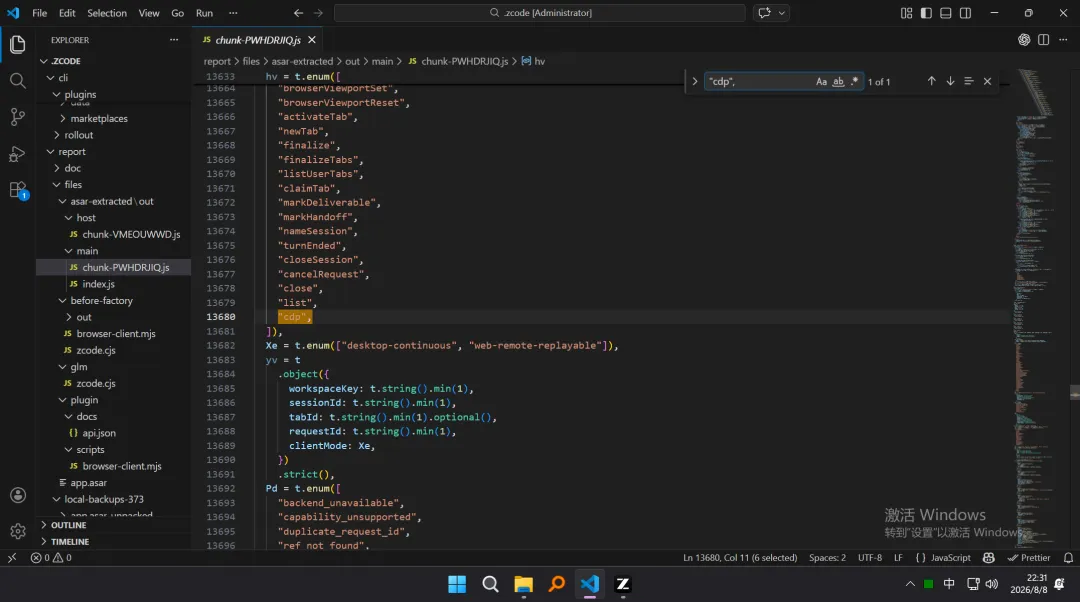The width and height of the screenshot is (1080, 602).
Task: Go to next match in find widget
Action: [x=950, y=81]
